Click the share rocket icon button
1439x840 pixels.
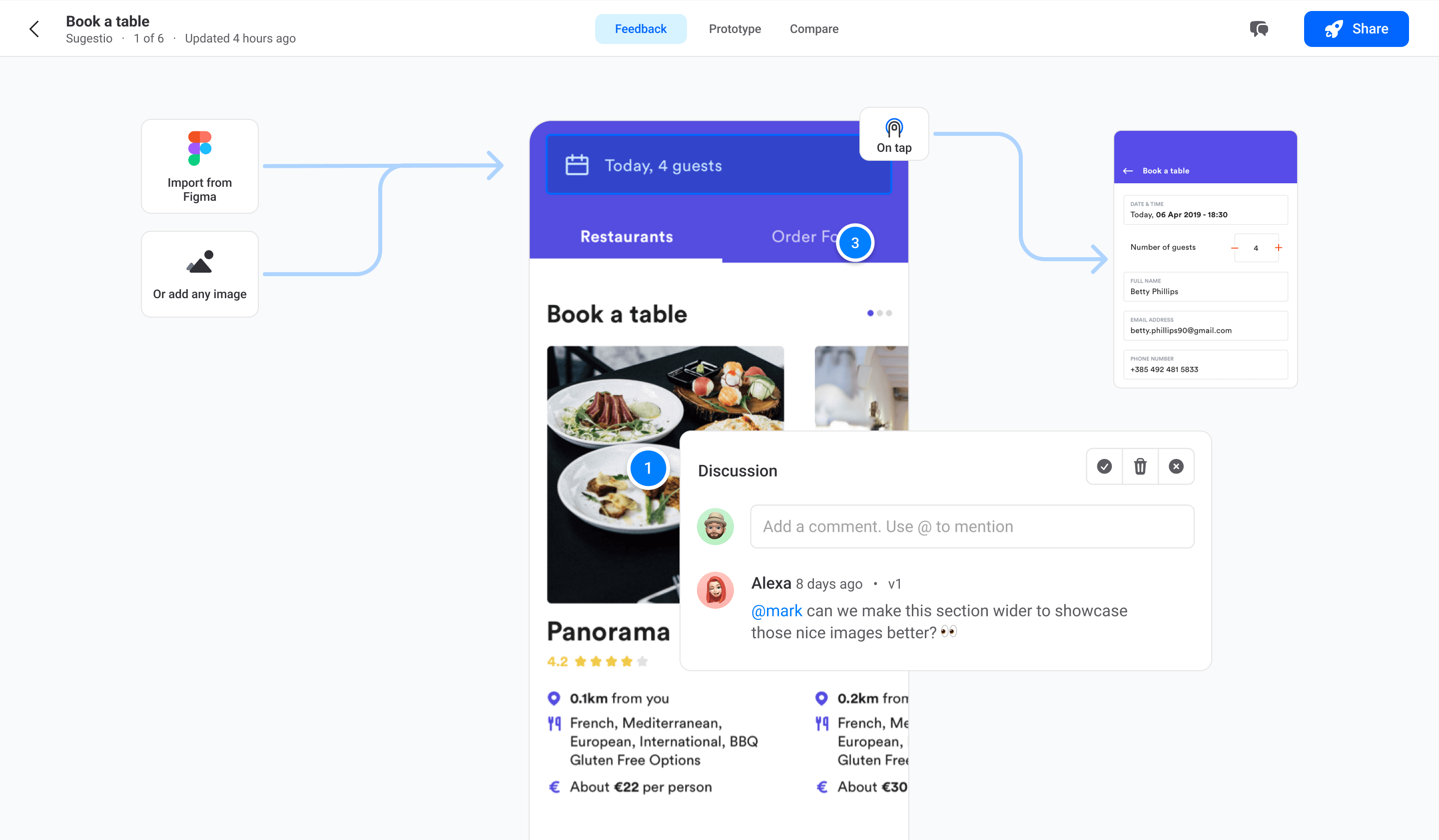pos(1333,29)
